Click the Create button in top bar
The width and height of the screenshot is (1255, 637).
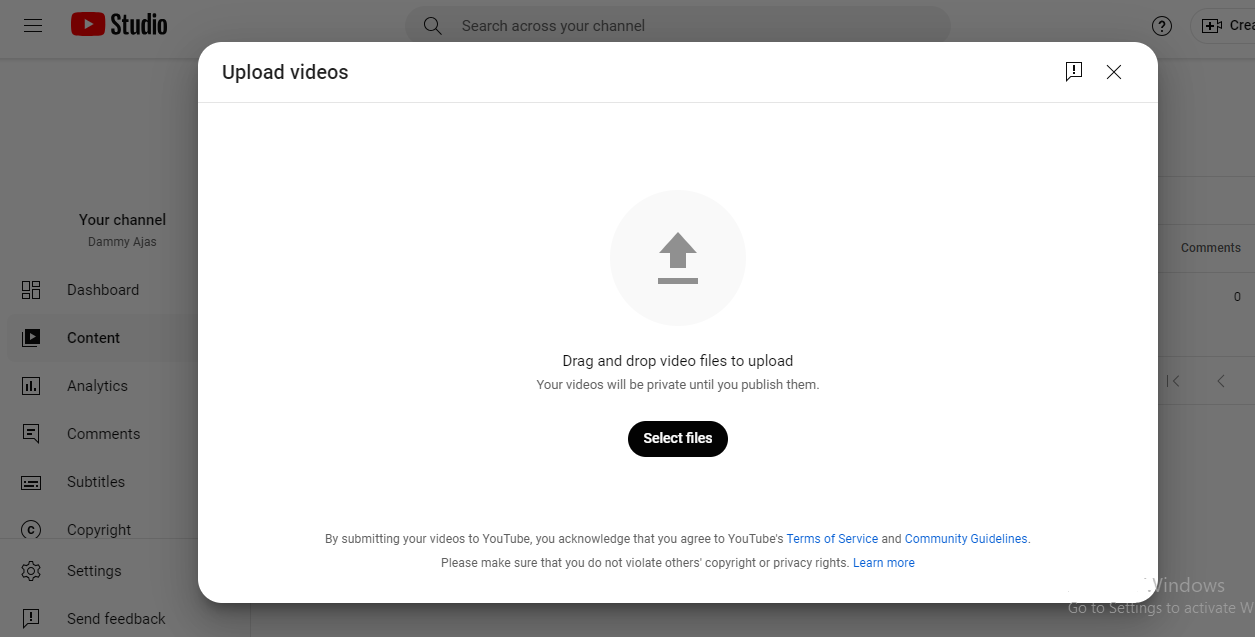(x=1226, y=26)
